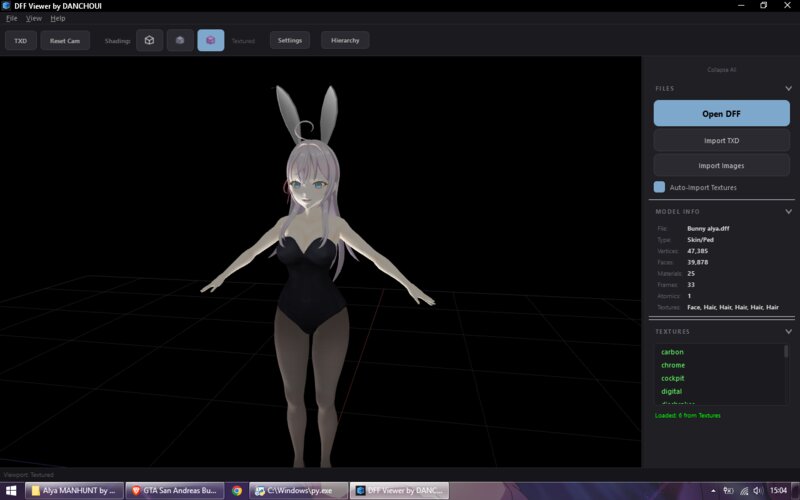Open the File menu
The width and height of the screenshot is (800, 500).
[11, 18]
